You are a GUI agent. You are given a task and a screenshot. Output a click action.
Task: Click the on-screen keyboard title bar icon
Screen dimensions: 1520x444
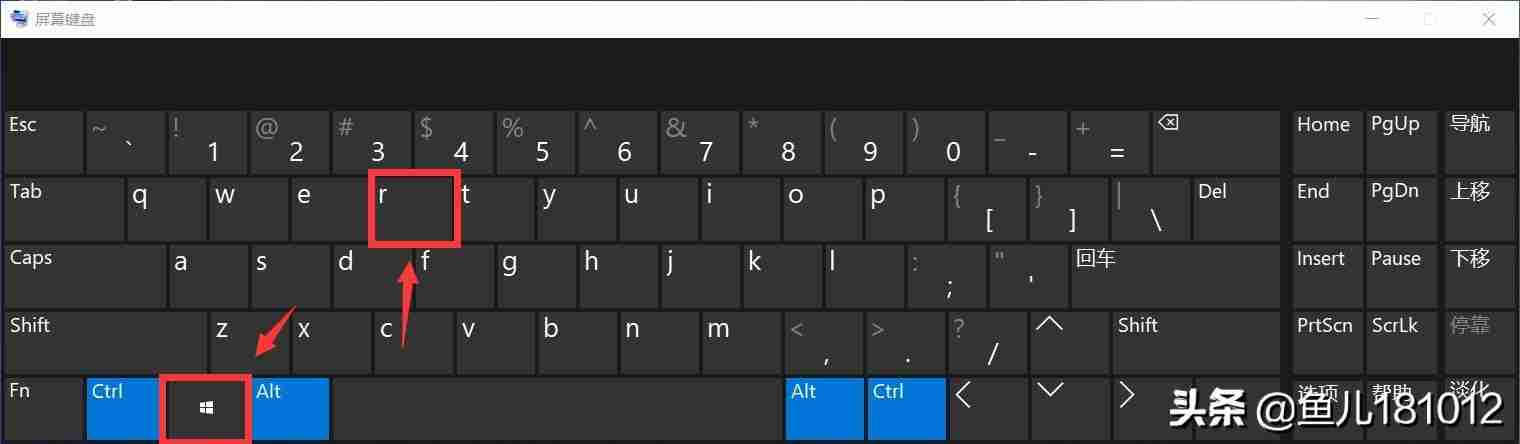19,18
